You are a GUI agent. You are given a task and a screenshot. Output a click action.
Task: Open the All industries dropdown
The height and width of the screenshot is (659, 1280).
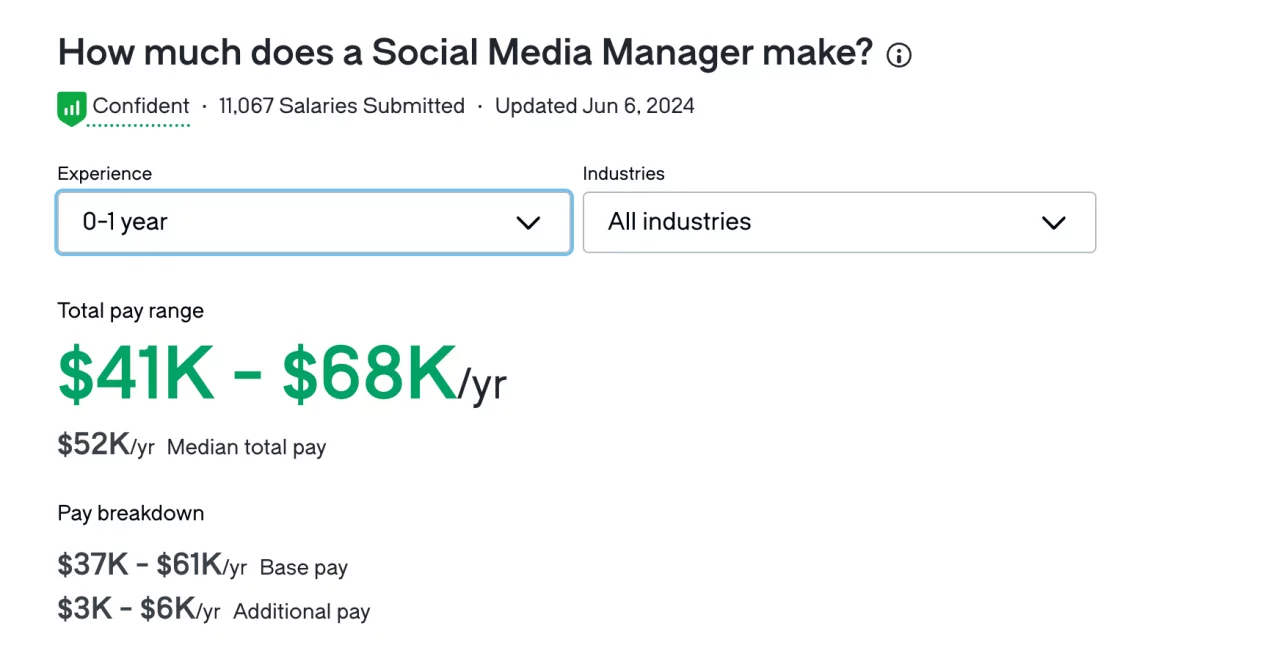pyautogui.click(x=839, y=222)
